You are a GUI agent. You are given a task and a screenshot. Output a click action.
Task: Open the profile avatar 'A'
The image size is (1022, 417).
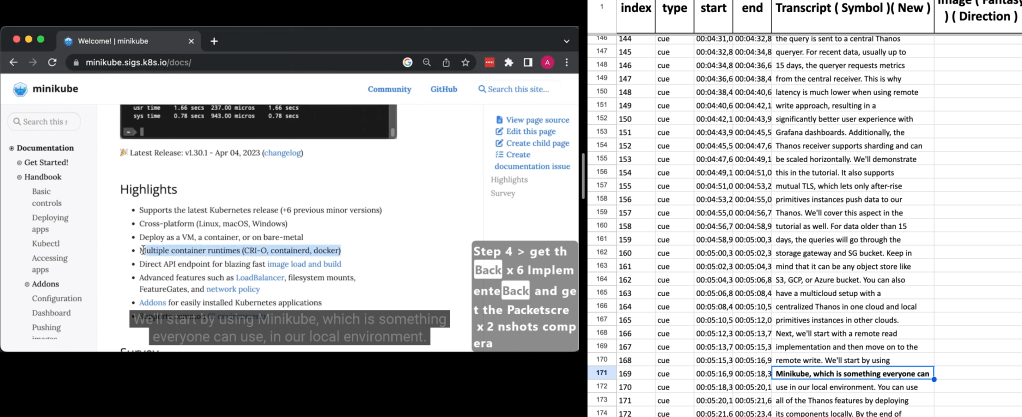[x=548, y=63]
